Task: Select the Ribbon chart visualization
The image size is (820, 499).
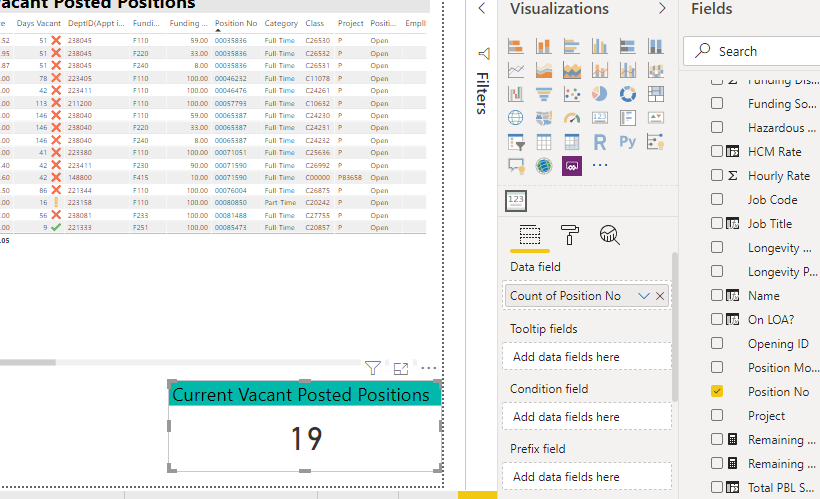Action: coord(656,70)
